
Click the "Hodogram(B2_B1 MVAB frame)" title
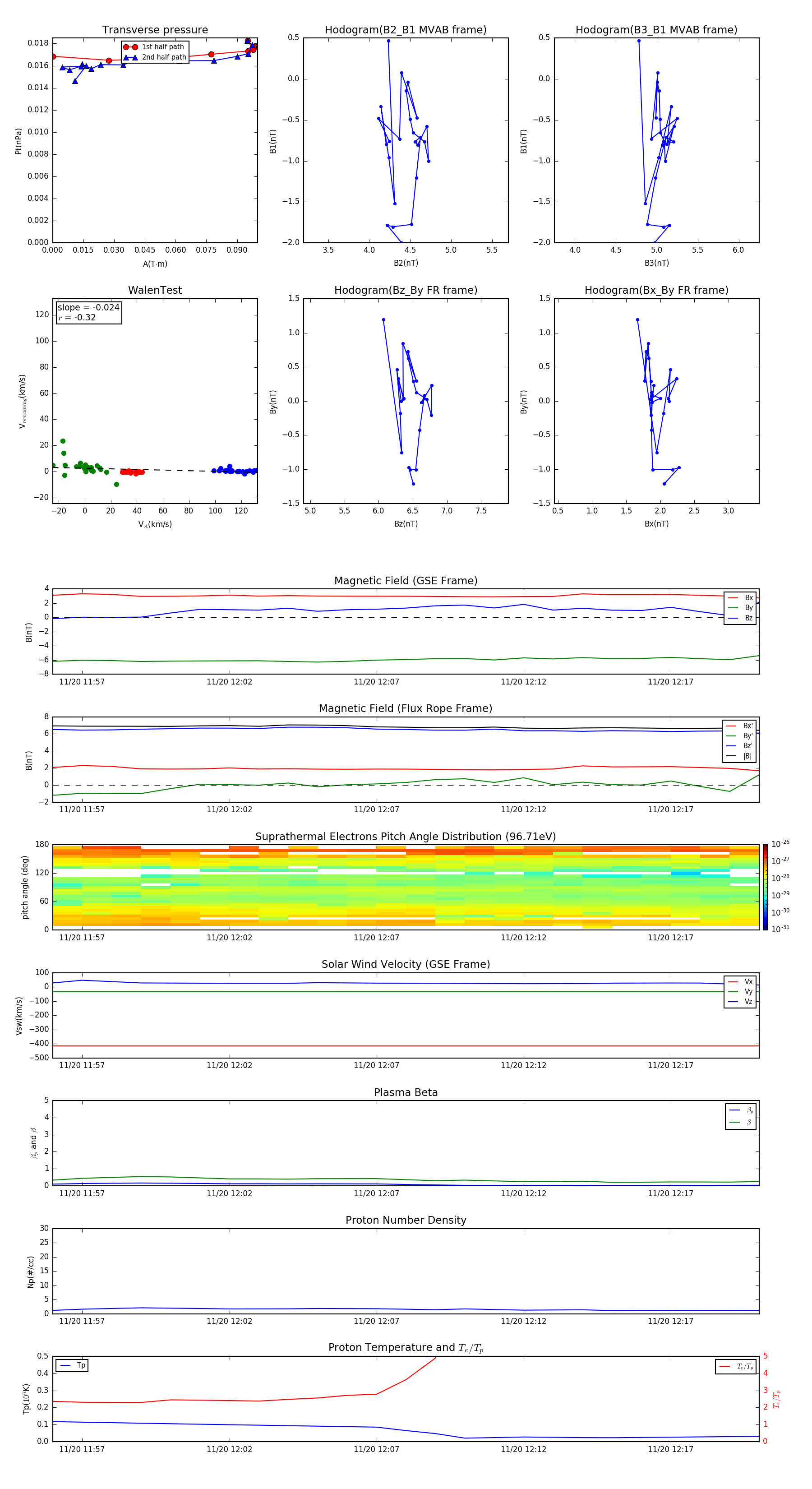(x=405, y=30)
